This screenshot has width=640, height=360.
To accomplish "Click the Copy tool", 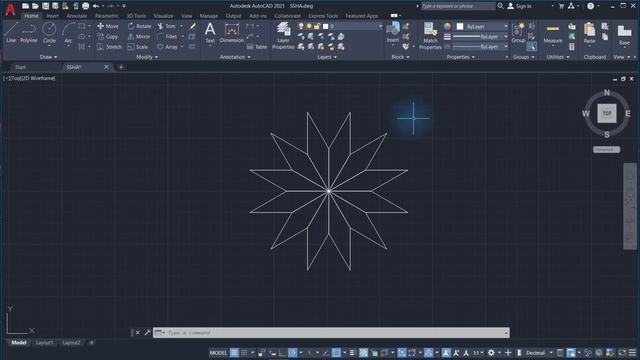I will pos(108,37).
